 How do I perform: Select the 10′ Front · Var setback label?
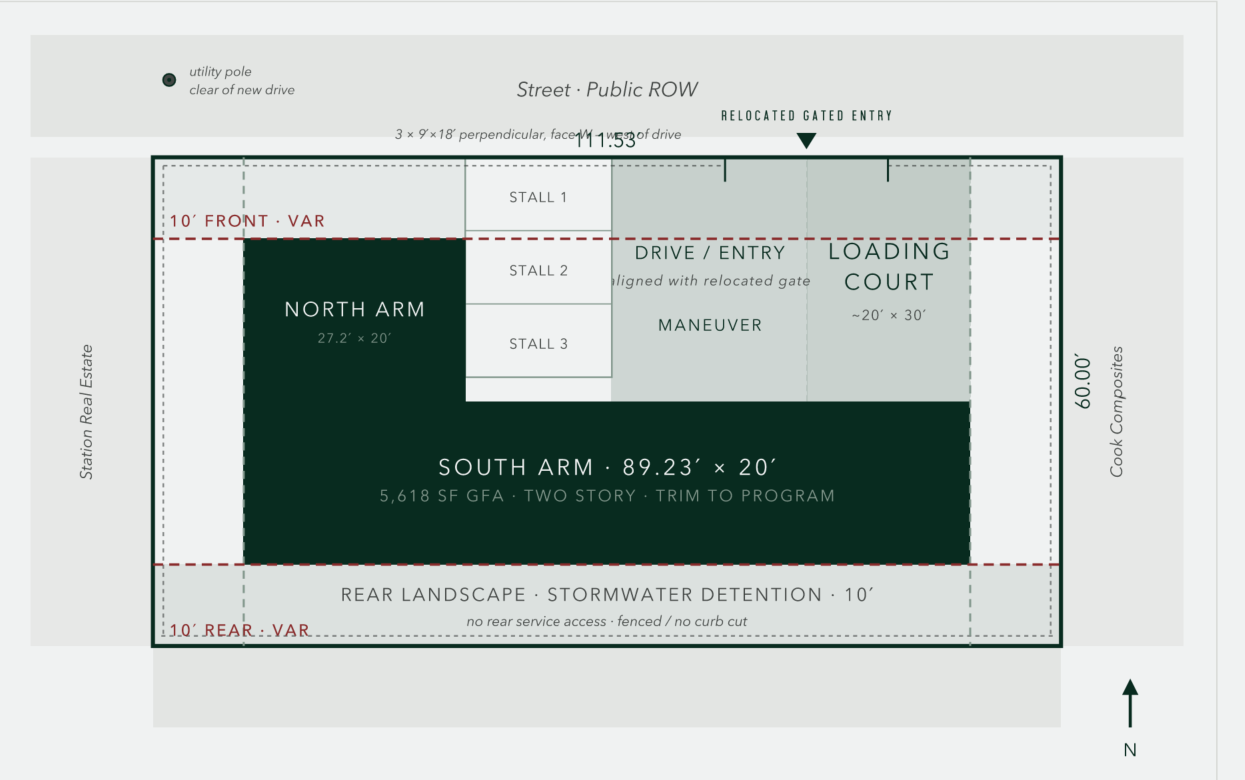coord(247,221)
